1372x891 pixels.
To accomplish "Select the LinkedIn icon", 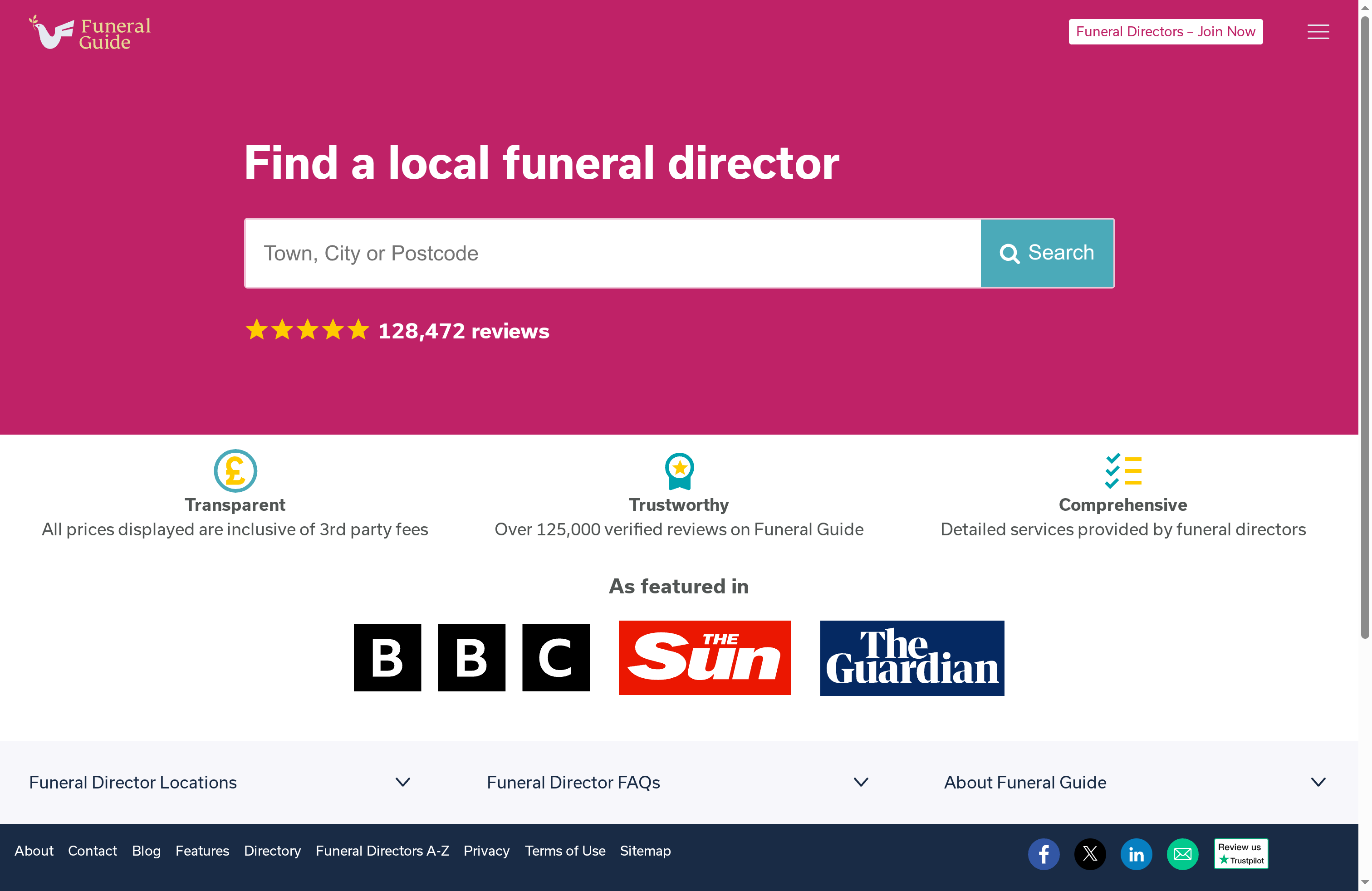I will click(1136, 854).
